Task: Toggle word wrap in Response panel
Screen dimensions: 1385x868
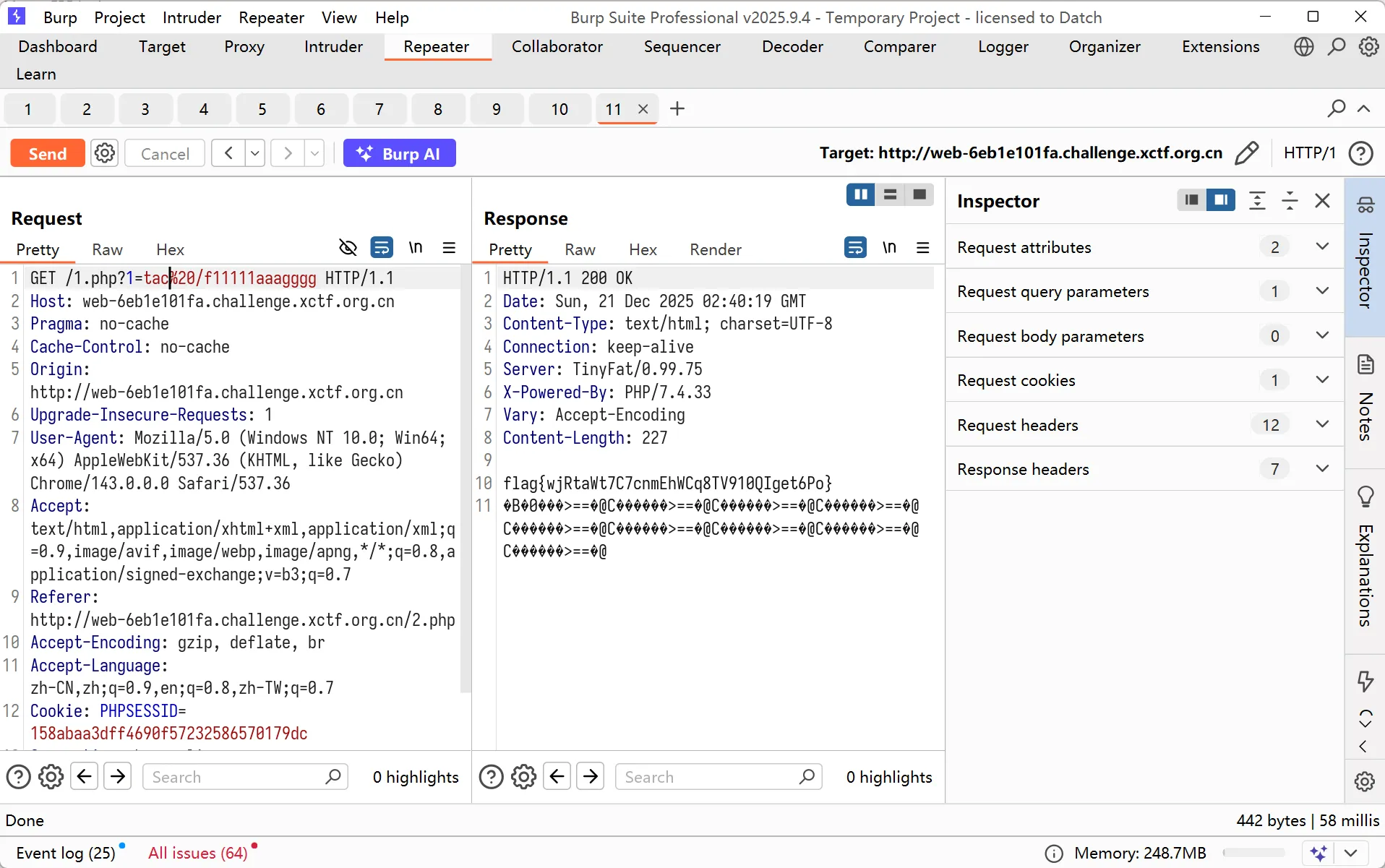Action: click(x=855, y=248)
